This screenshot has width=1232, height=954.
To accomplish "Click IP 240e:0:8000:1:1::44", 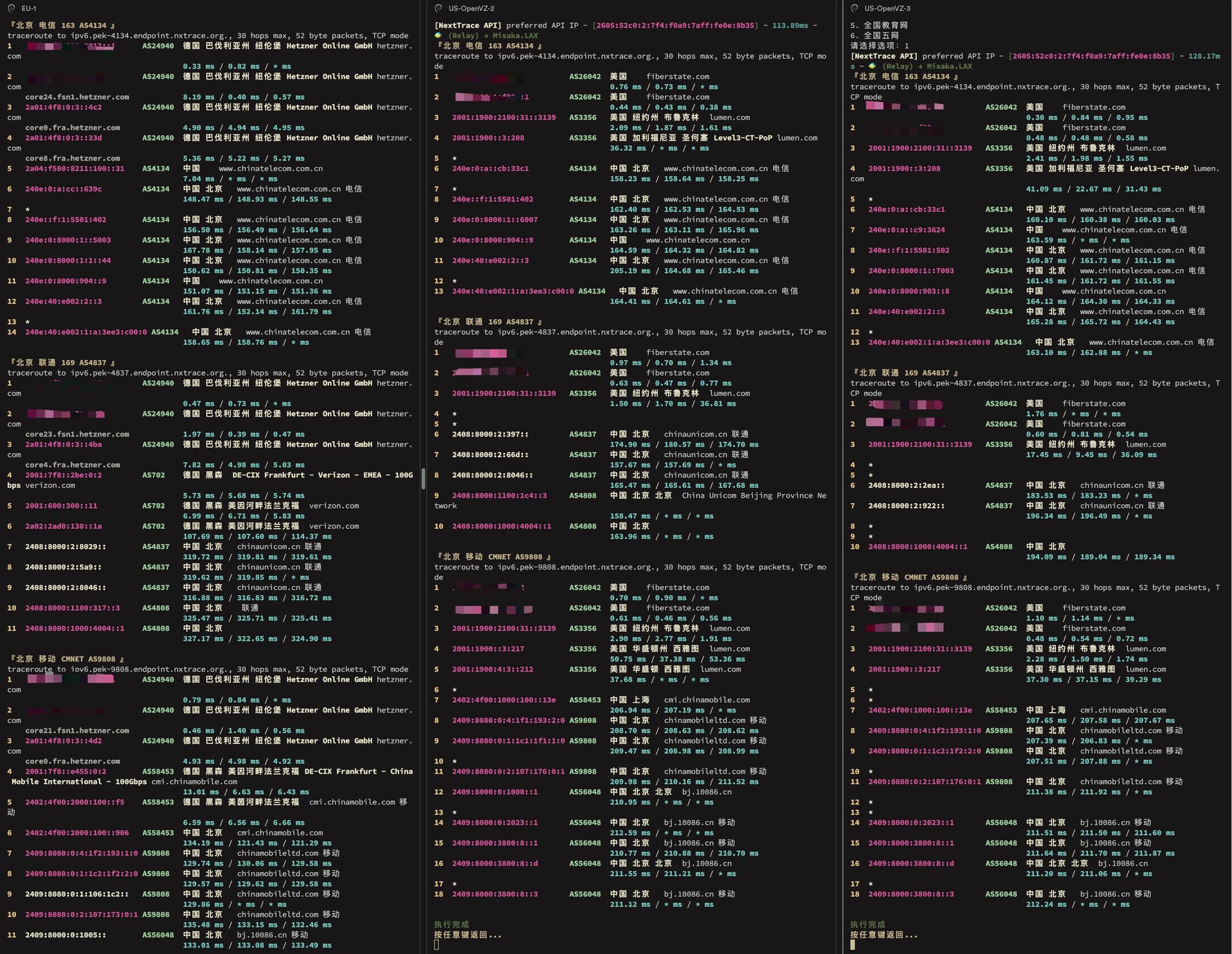I will tap(68, 261).
